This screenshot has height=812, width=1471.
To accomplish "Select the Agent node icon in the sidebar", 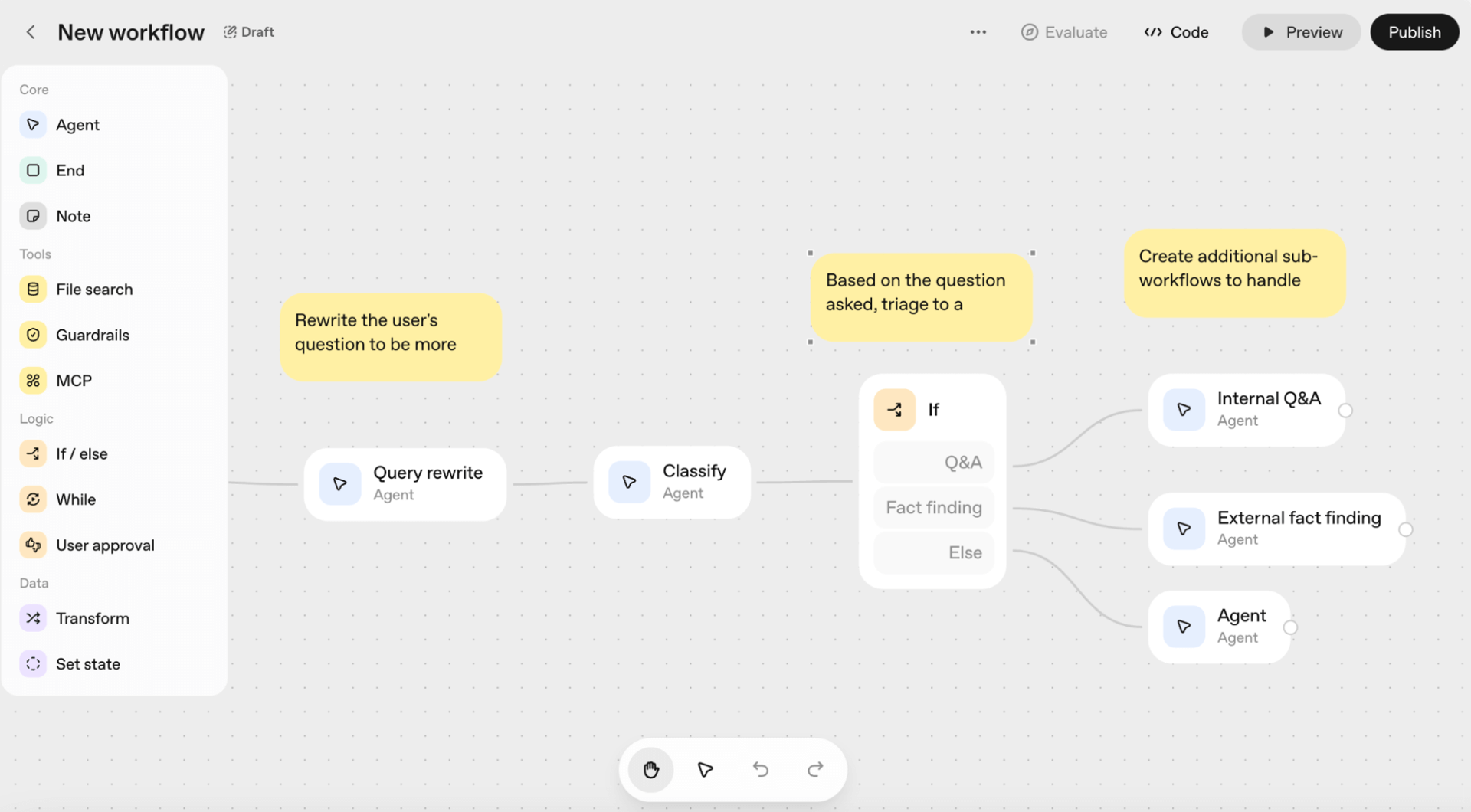I will [32, 124].
